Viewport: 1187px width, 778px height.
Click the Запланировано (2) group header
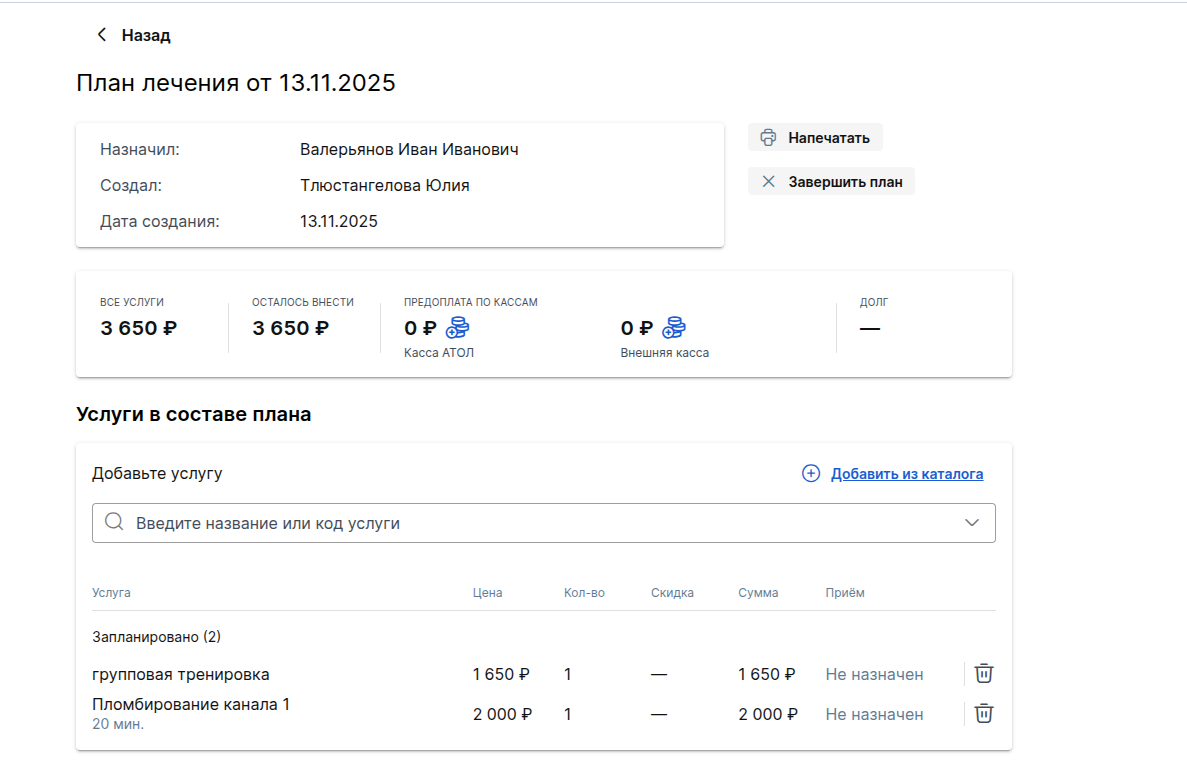coord(156,637)
